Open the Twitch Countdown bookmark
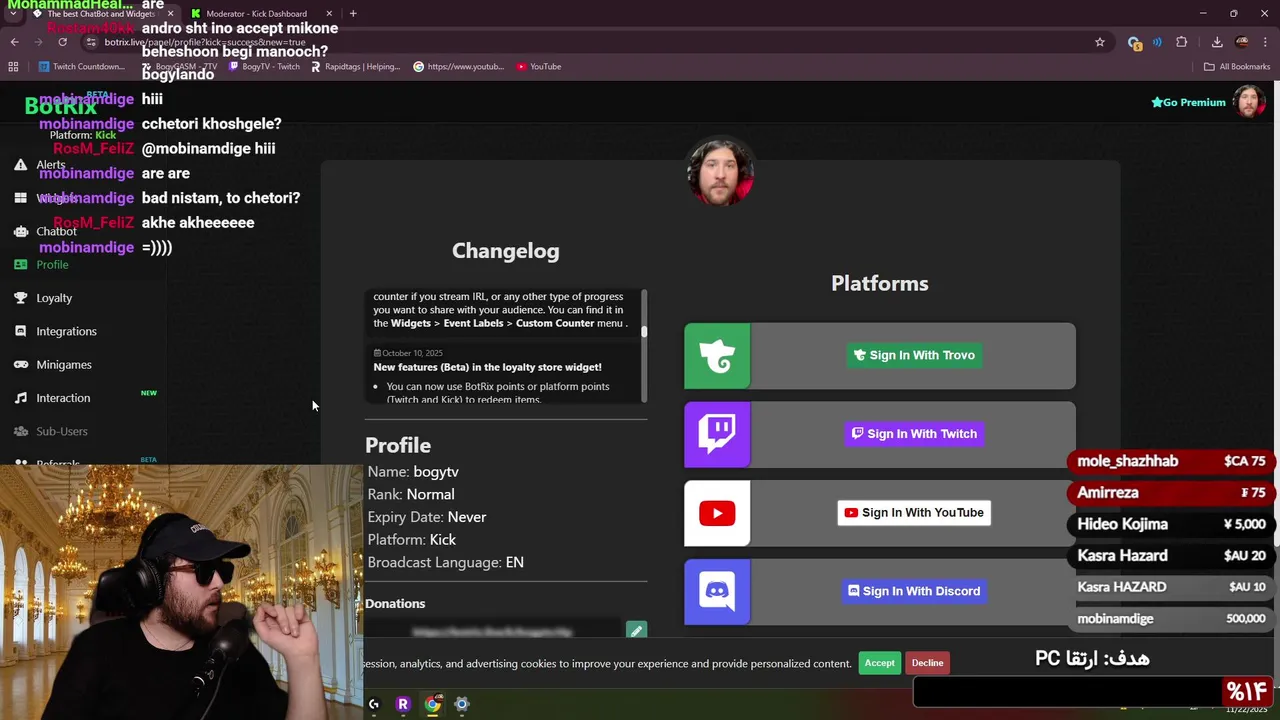 click(82, 67)
